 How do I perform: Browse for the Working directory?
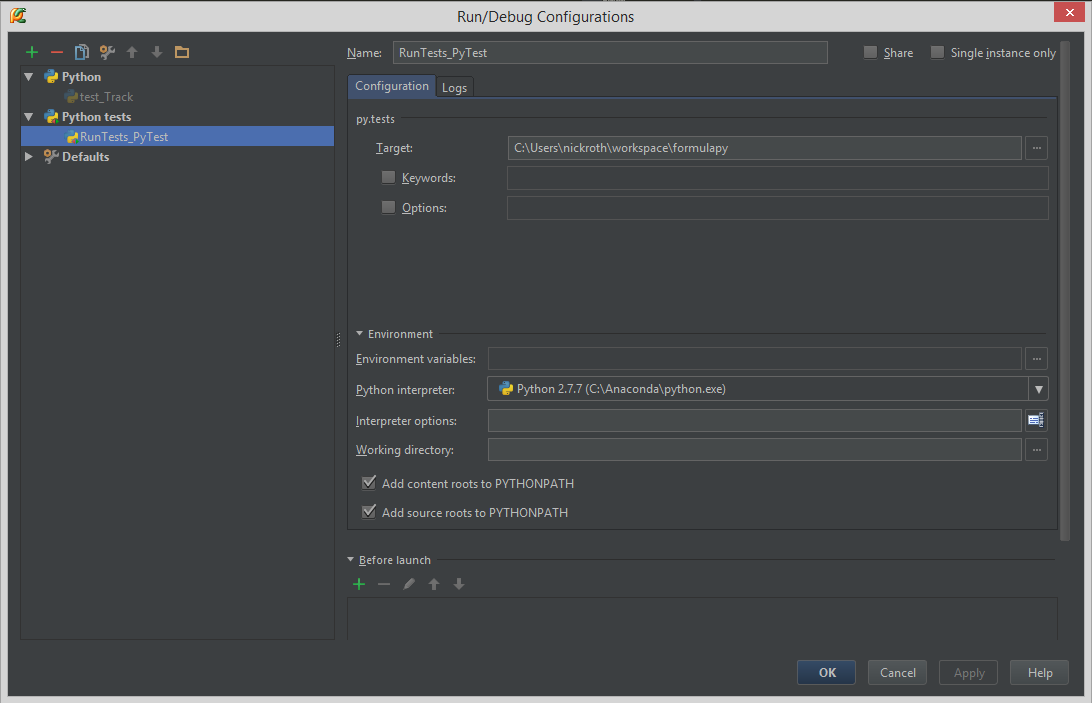pos(1036,450)
